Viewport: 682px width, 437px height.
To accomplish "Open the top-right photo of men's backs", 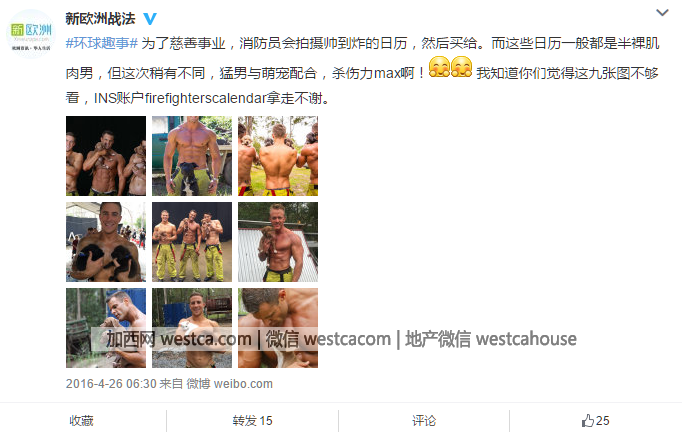I will (x=278, y=156).
